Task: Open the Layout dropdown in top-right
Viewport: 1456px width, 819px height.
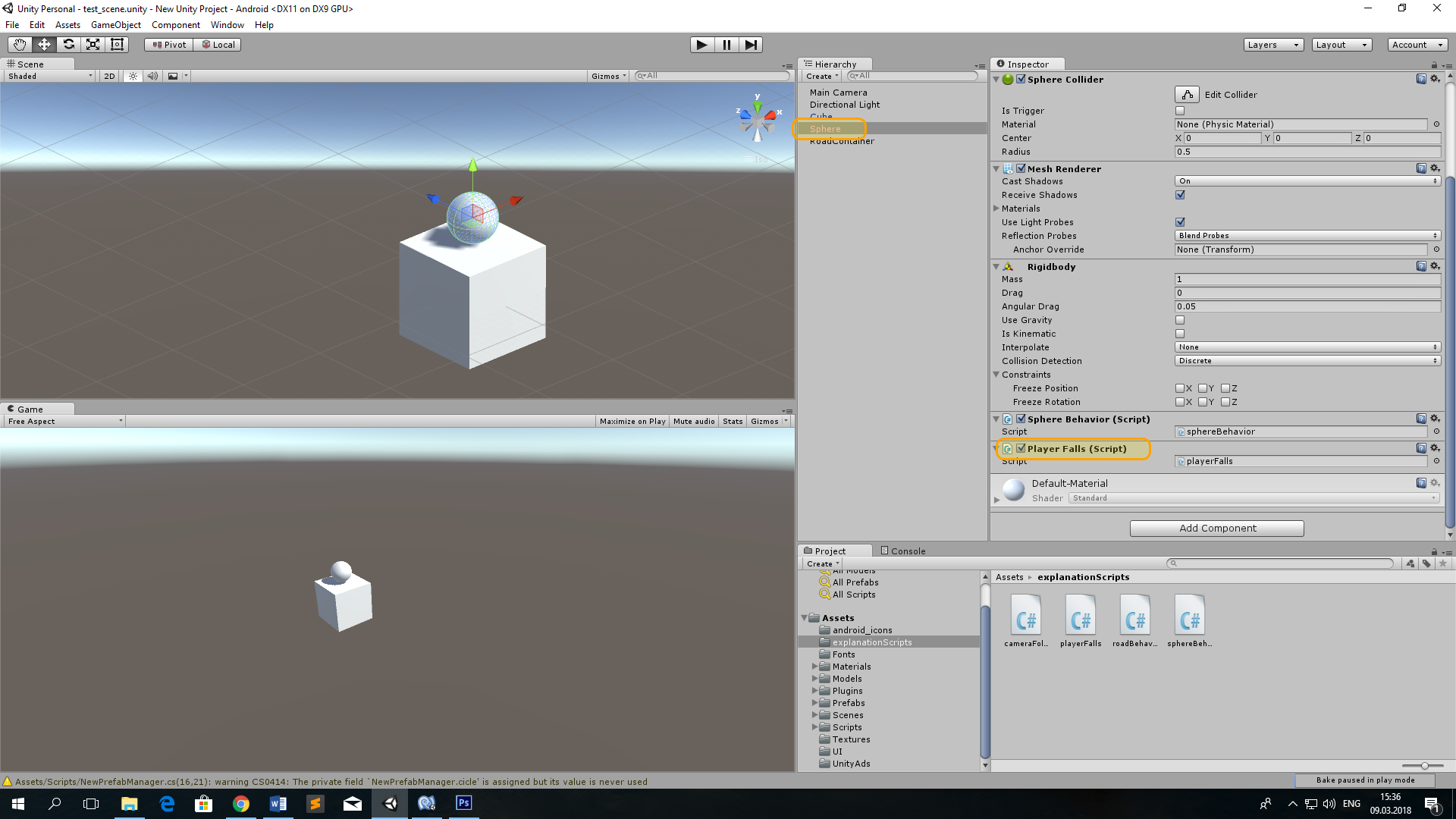Action: [x=1339, y=43]
